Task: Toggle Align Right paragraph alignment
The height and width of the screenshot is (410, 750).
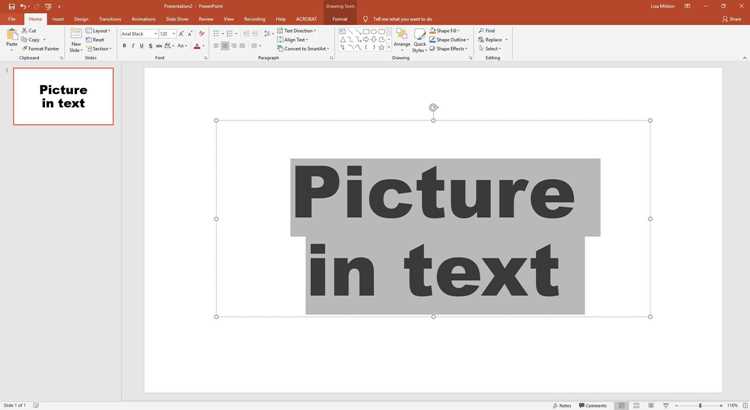Action: pyautogui.click(x=233, y=46)
